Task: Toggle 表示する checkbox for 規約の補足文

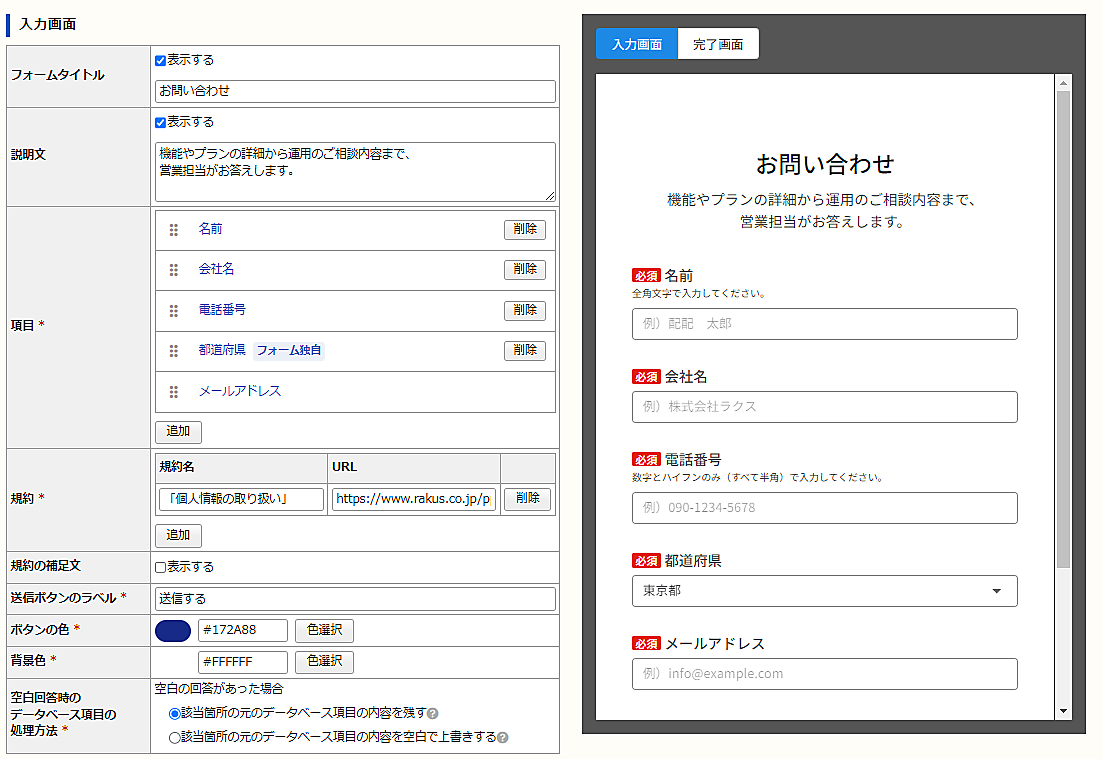Action: (x=161, y=567)
